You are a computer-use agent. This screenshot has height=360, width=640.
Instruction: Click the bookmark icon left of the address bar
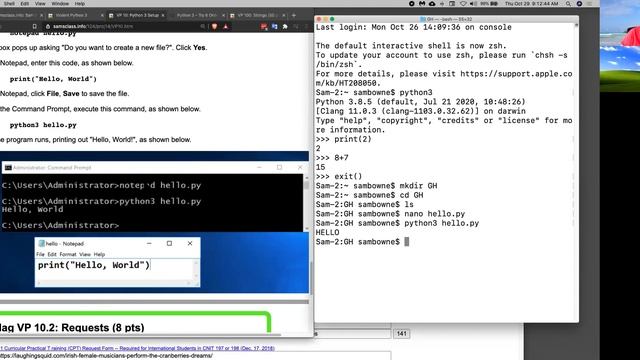tap(34, 26)
